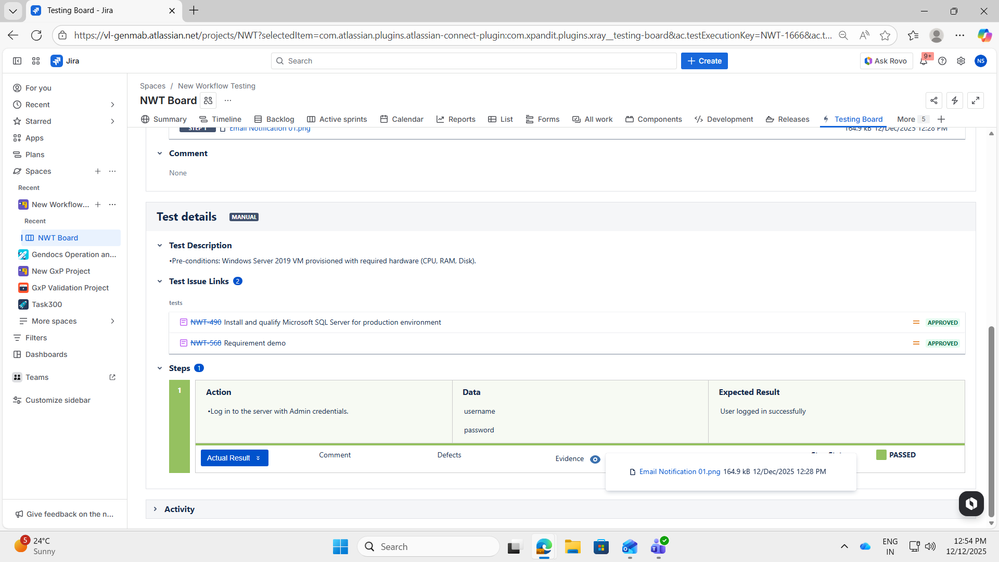This screenshot has width=999, height=562.
Task: Click the page vertical scrollbar
Action: (x=991, y=421)
